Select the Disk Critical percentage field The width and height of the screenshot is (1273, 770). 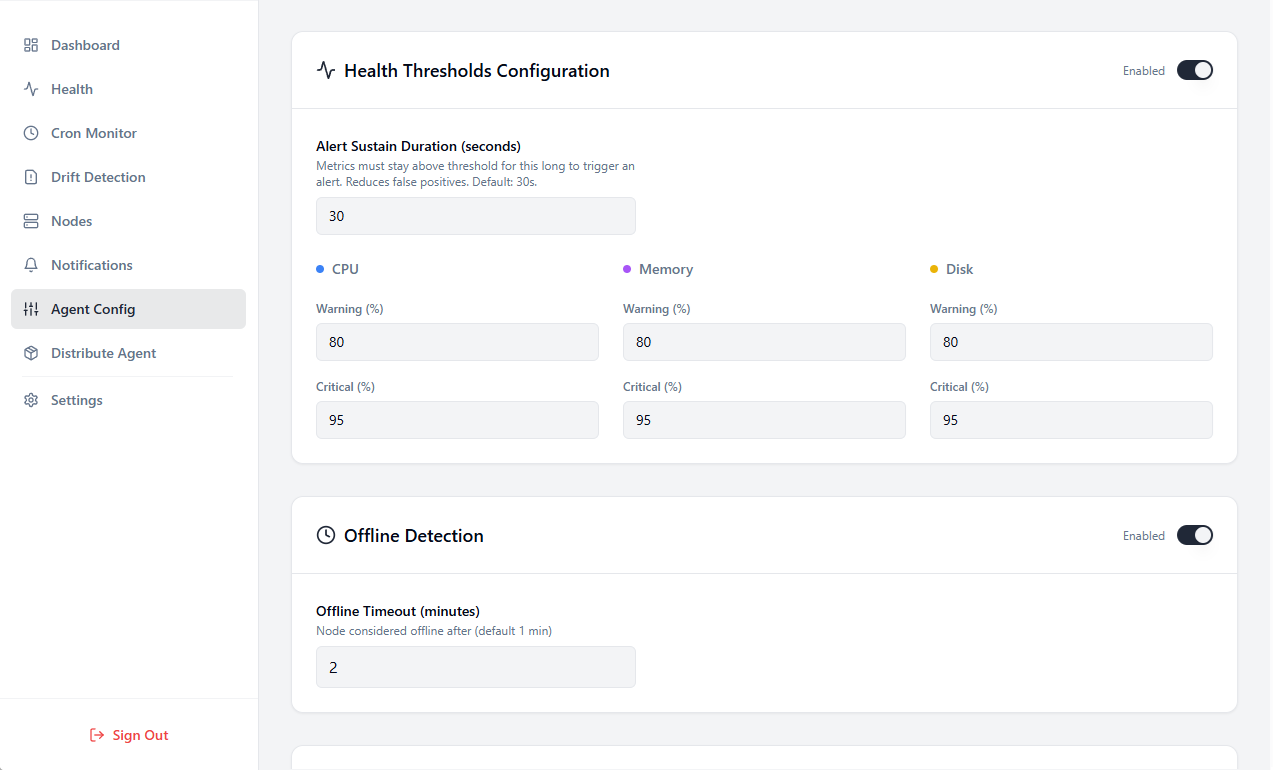tap(1070, 420)
